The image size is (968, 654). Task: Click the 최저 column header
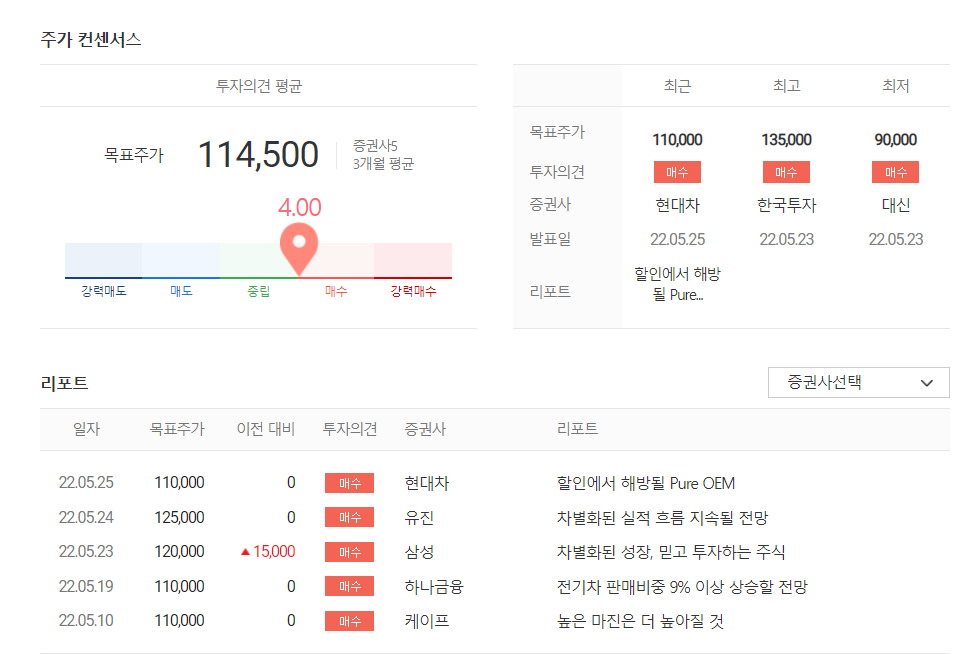click(896, 85)
